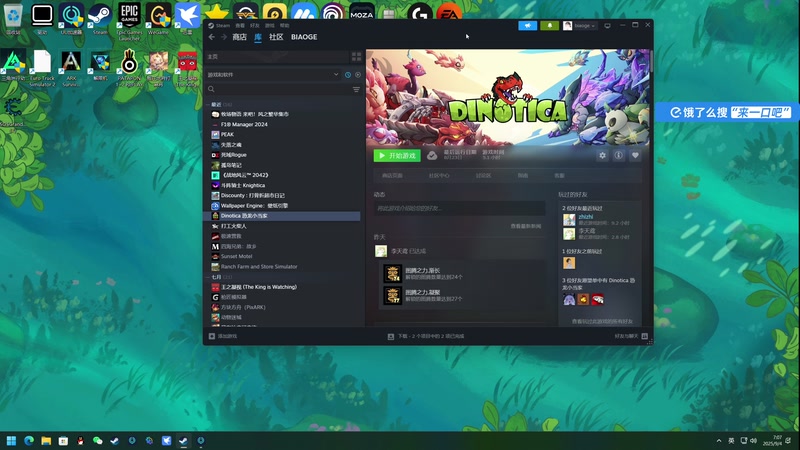Toggle the ready-to-play filter icon

(x=358, y=75)
